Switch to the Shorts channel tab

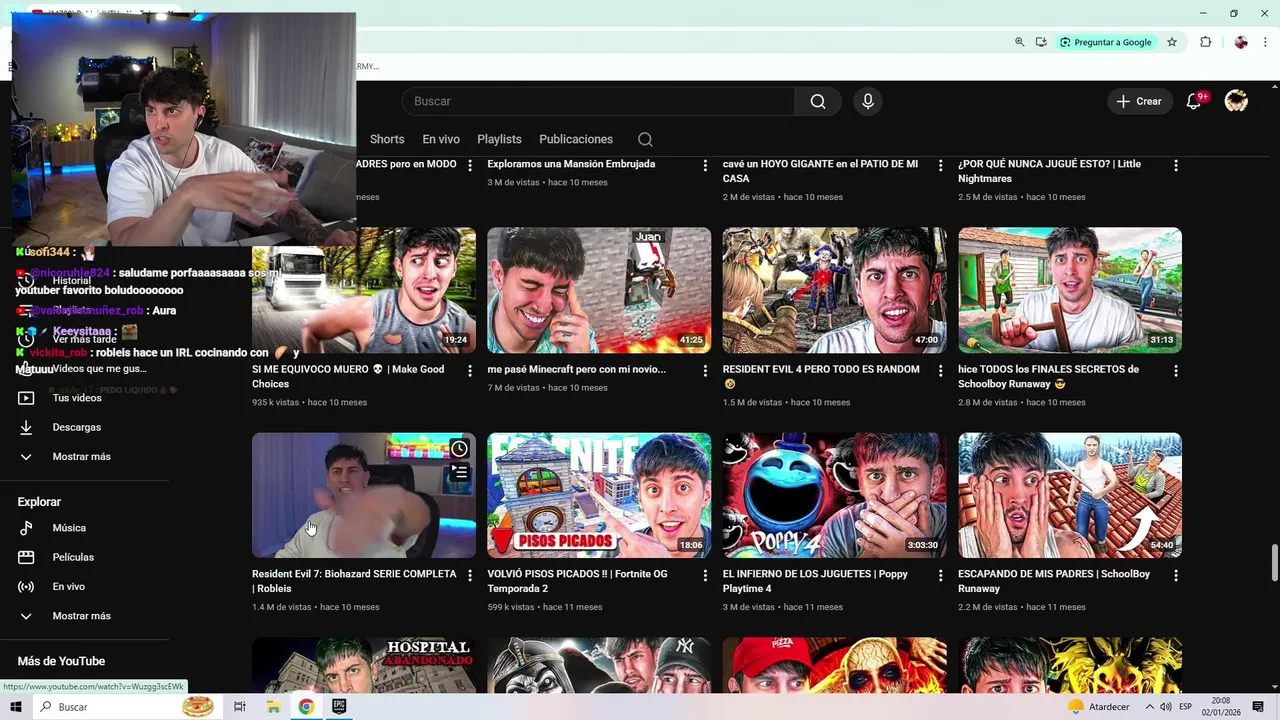tap(387, 139)
